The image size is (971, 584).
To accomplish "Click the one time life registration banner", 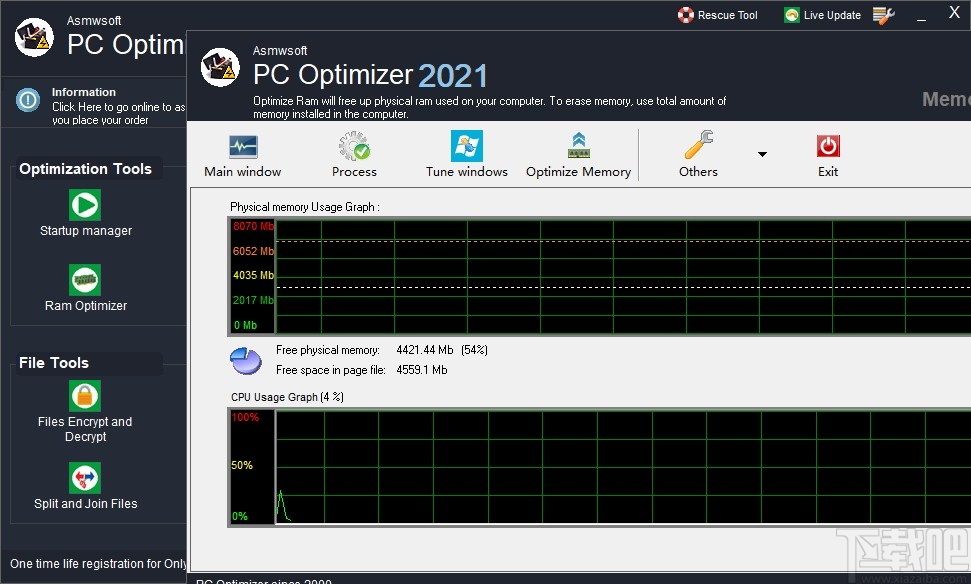I will point(96,563).
